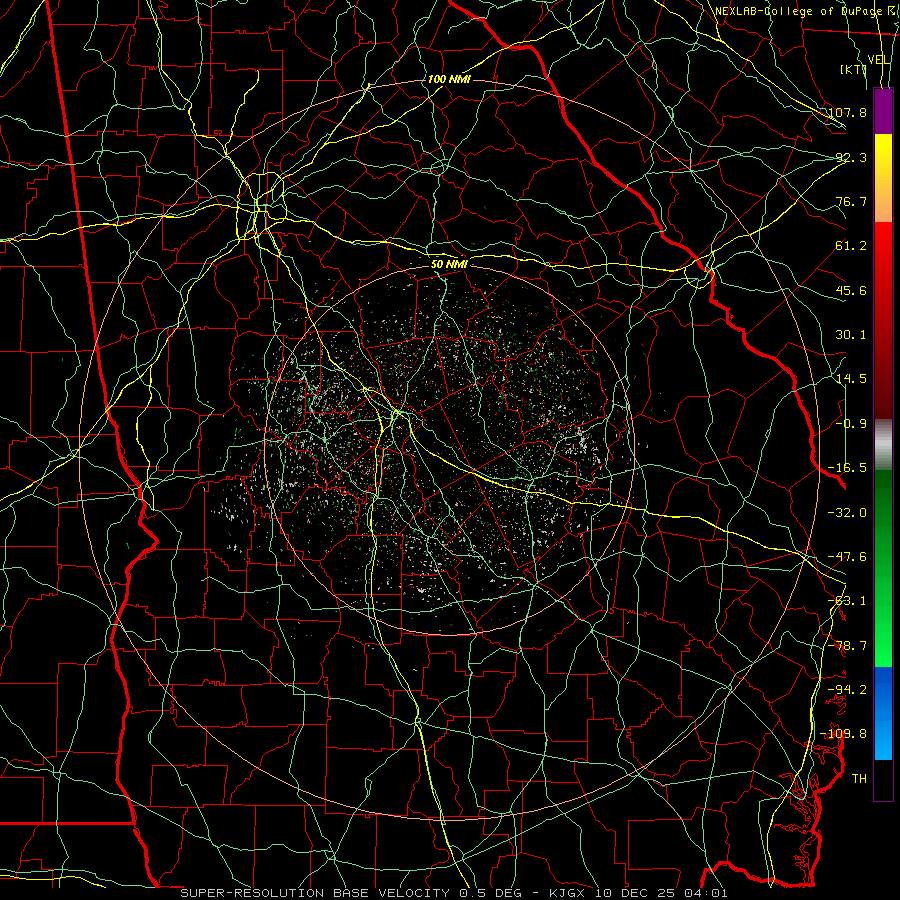Click the -16.5 legend value
This screenshot has height=900, width=900.
tap(847, 468)
